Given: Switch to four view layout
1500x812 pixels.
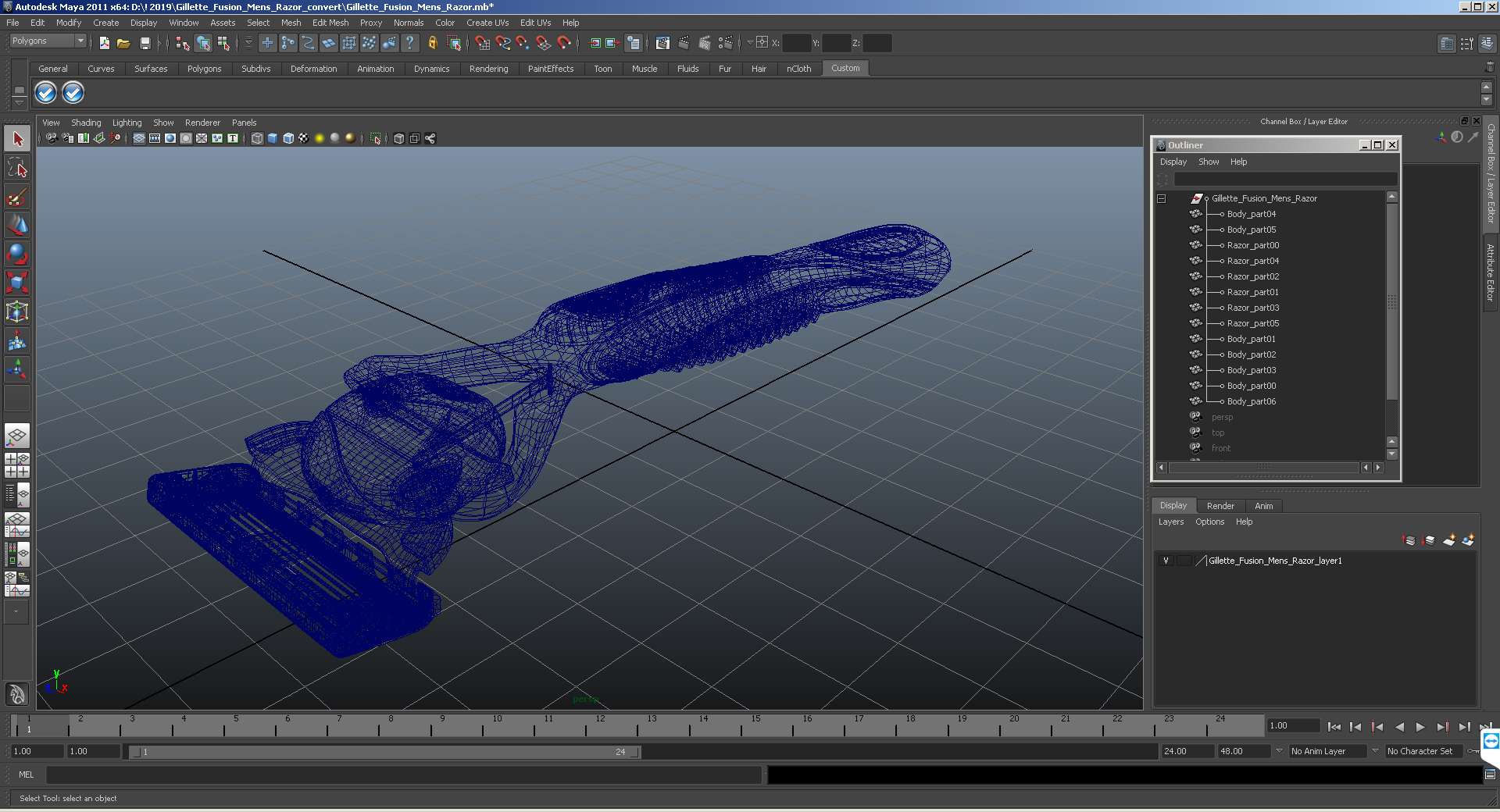Looking at the screenshot, I should pyautogui.click(x=17, y=466).
